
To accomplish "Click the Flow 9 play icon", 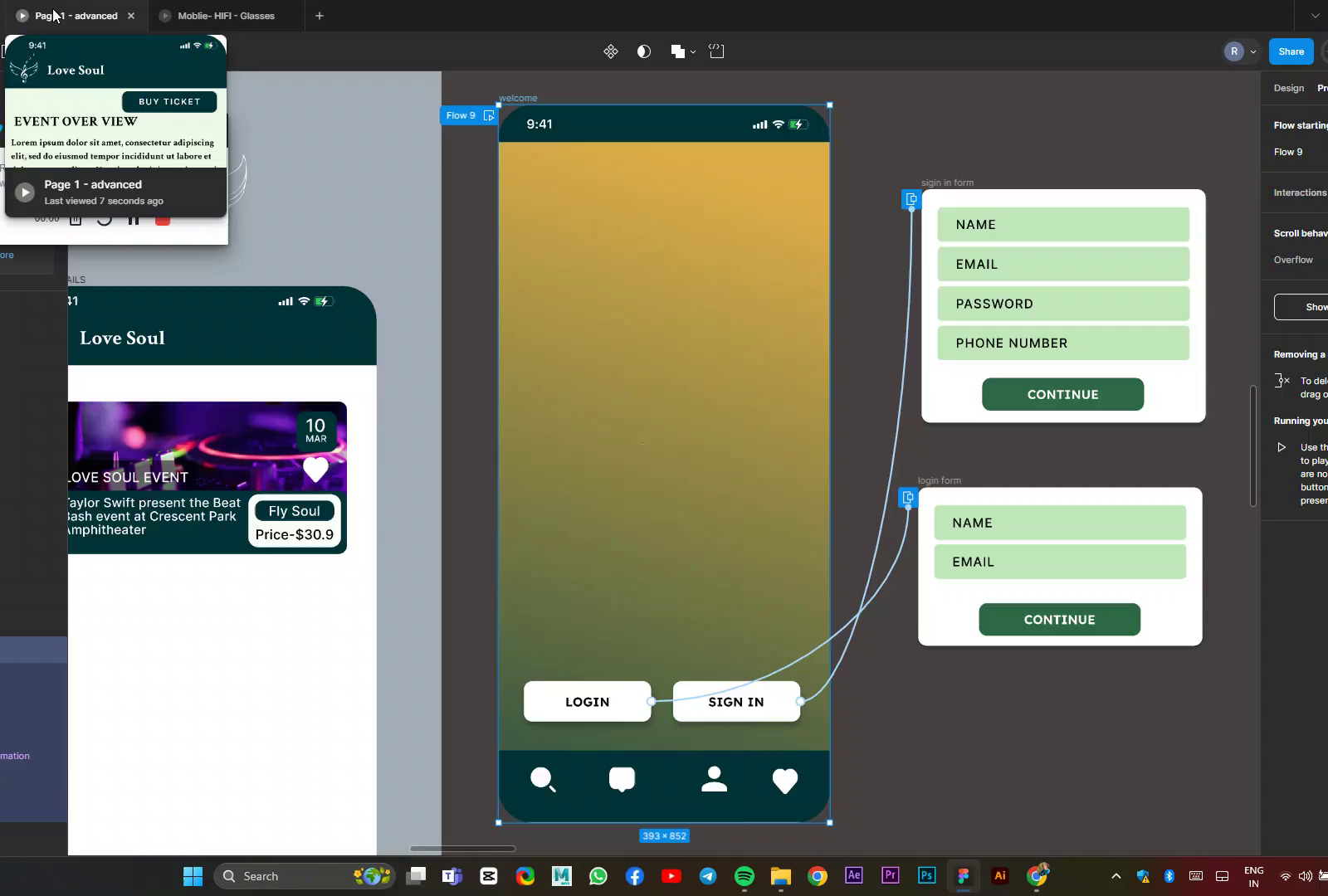I will click(x=489, y=116).
